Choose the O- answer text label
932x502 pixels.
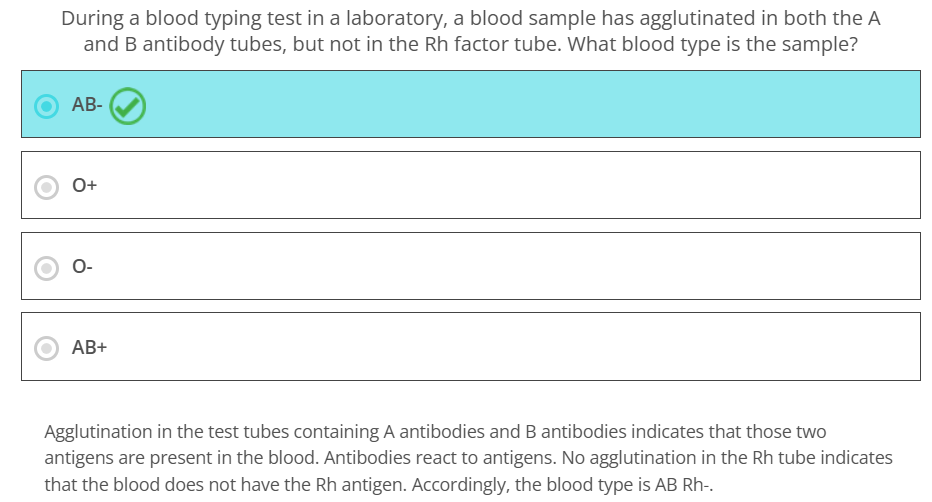coord(82,266)
